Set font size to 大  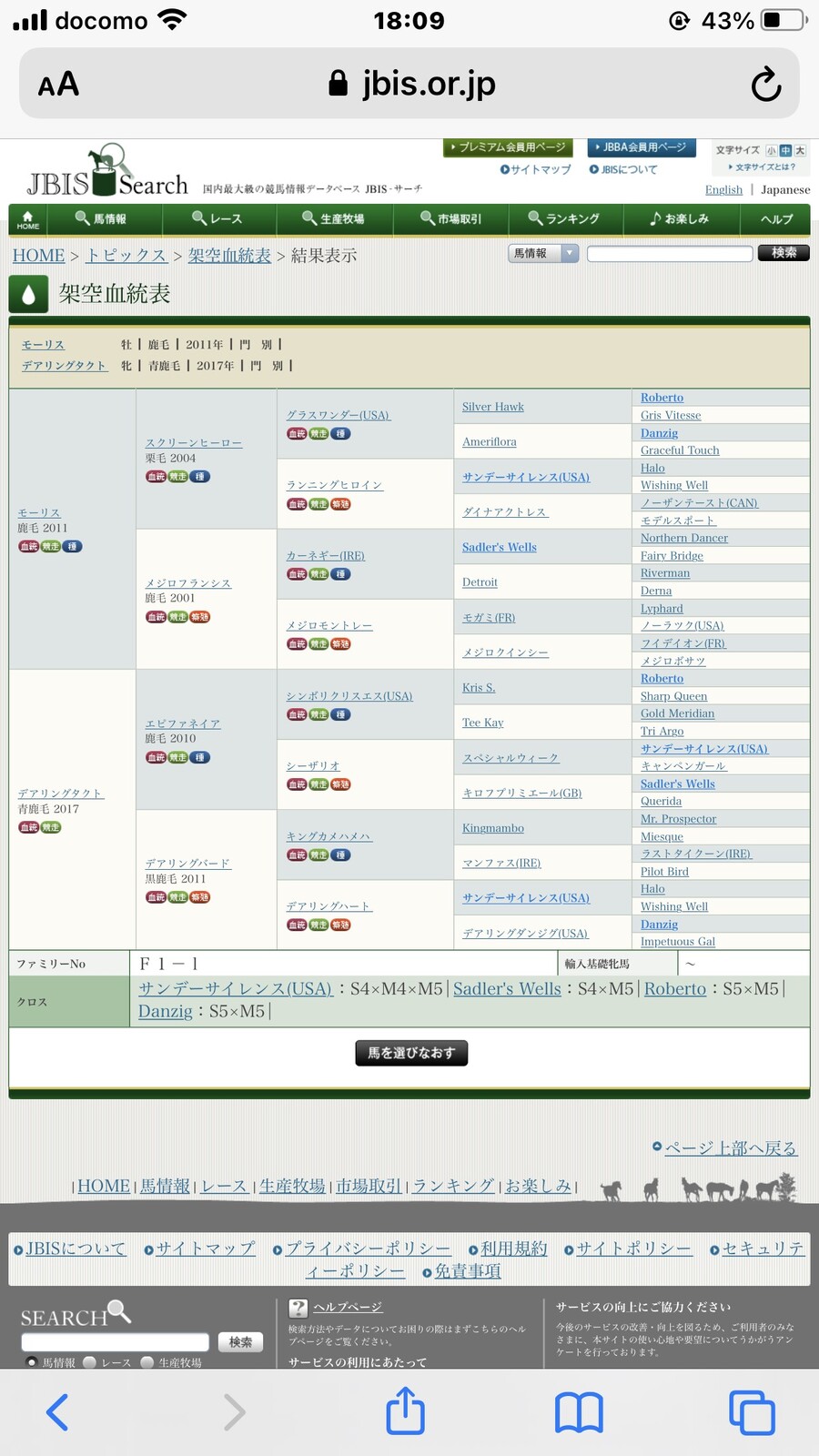pos(800,150)
